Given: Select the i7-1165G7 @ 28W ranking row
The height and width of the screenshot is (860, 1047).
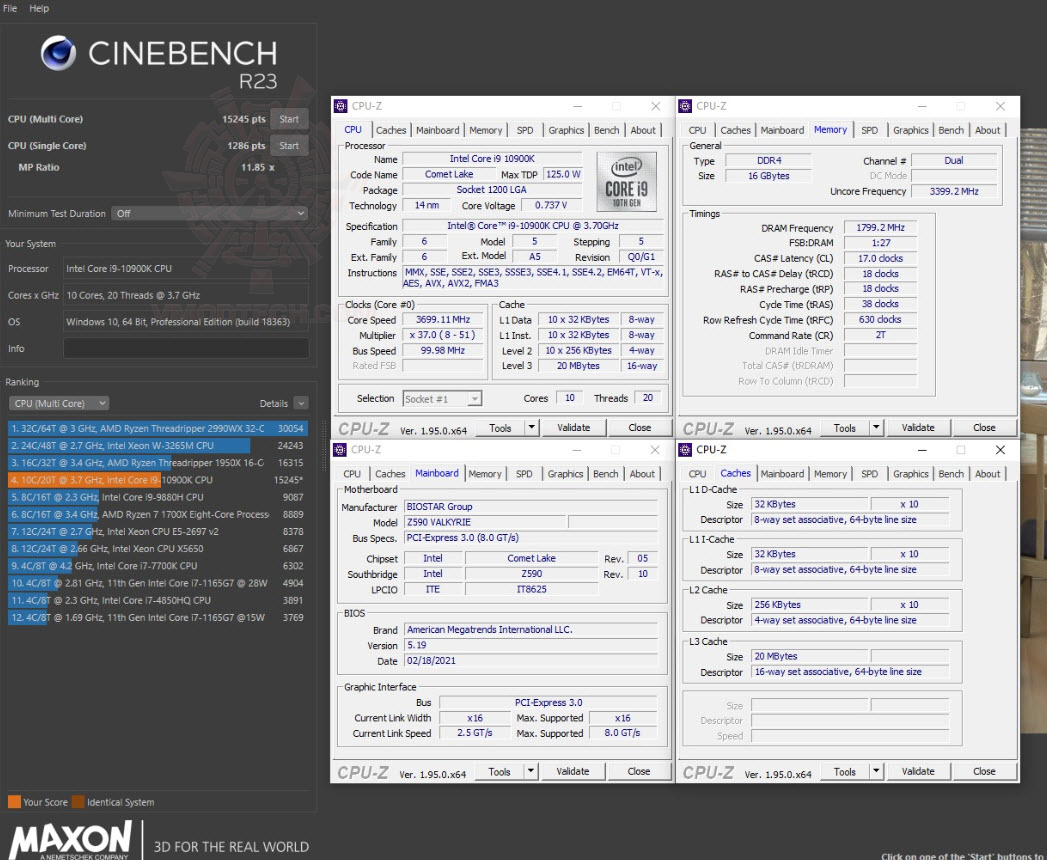Looking at the screenshot, I should click(x=158, y=583).
